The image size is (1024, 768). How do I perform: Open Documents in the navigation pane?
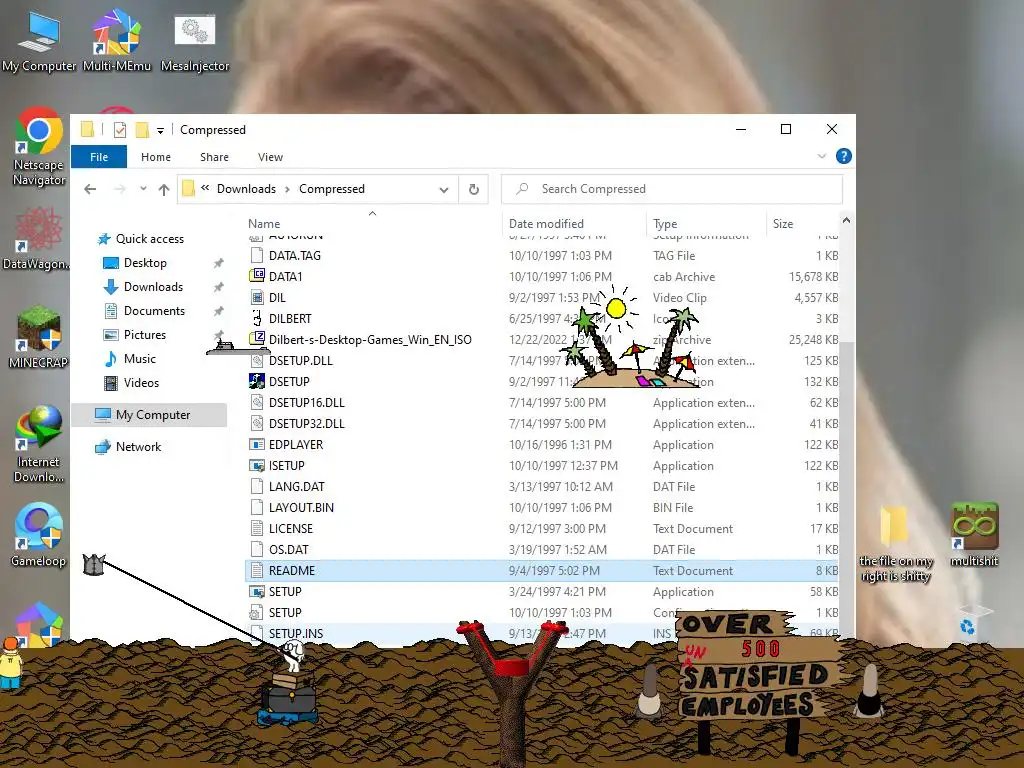[154, 311]
